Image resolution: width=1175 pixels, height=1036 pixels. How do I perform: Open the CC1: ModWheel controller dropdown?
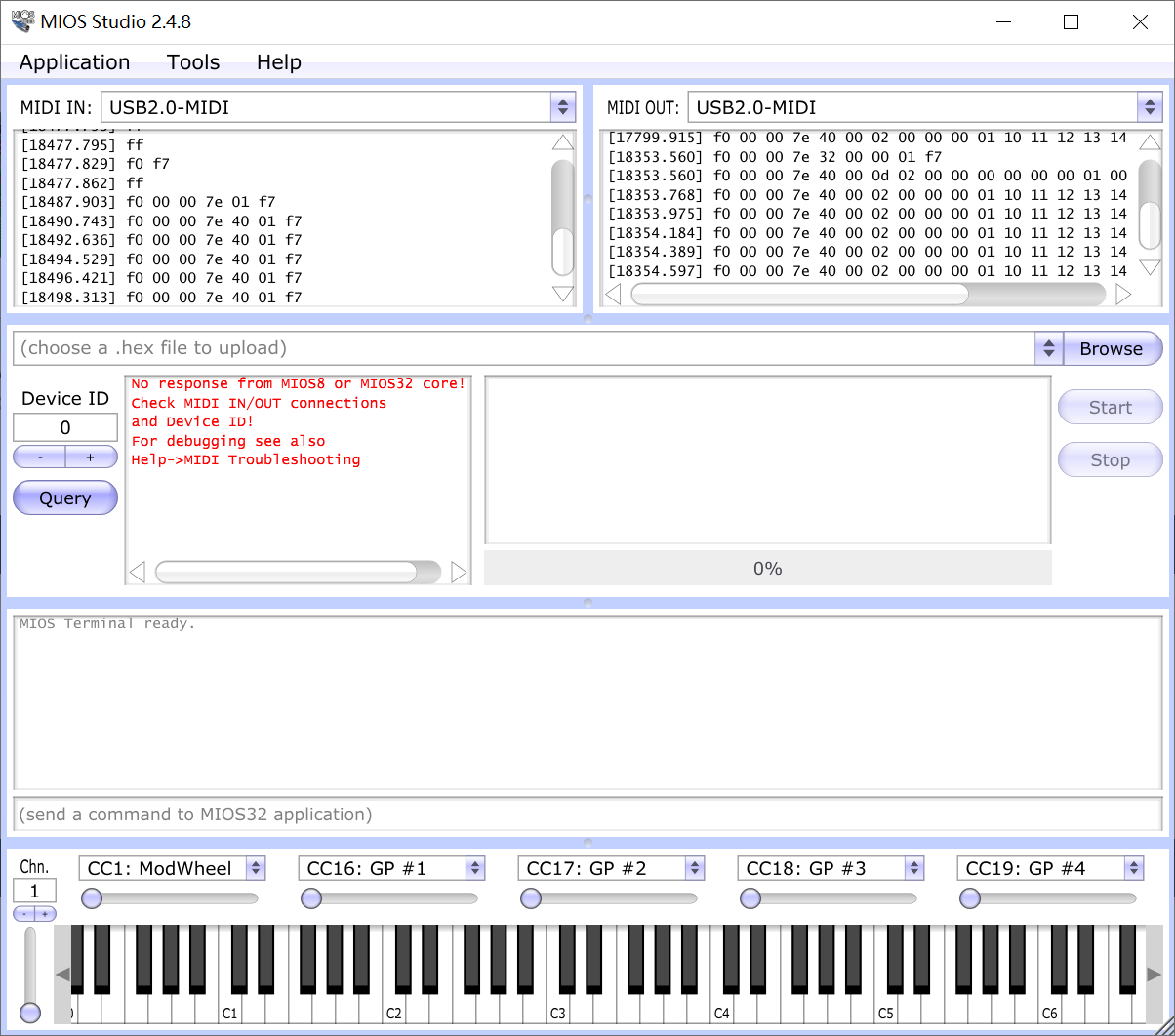tap(255, 868)
